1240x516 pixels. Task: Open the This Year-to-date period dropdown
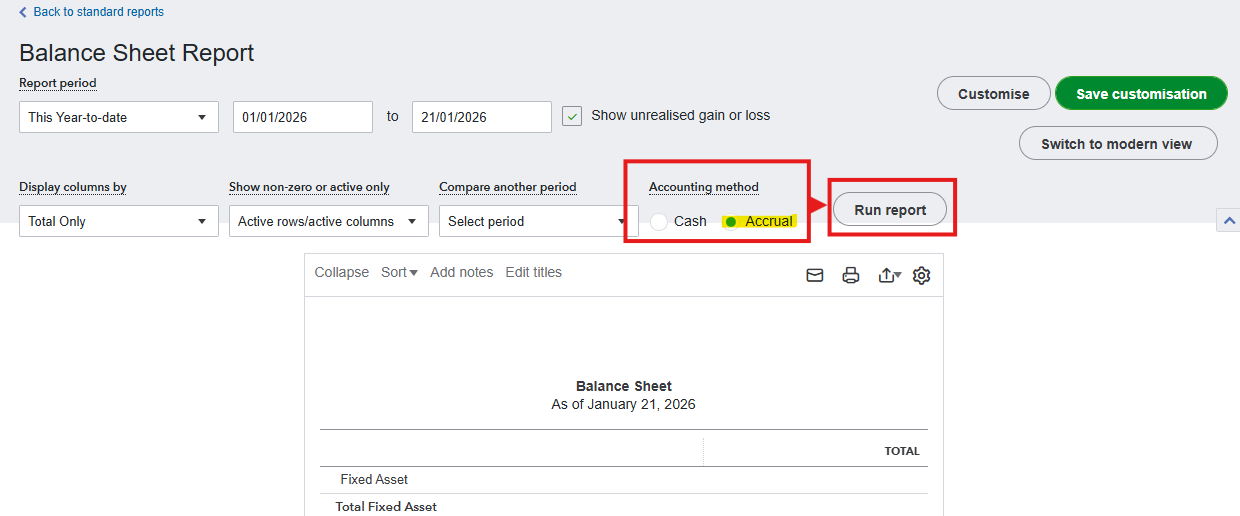[118, 117]
